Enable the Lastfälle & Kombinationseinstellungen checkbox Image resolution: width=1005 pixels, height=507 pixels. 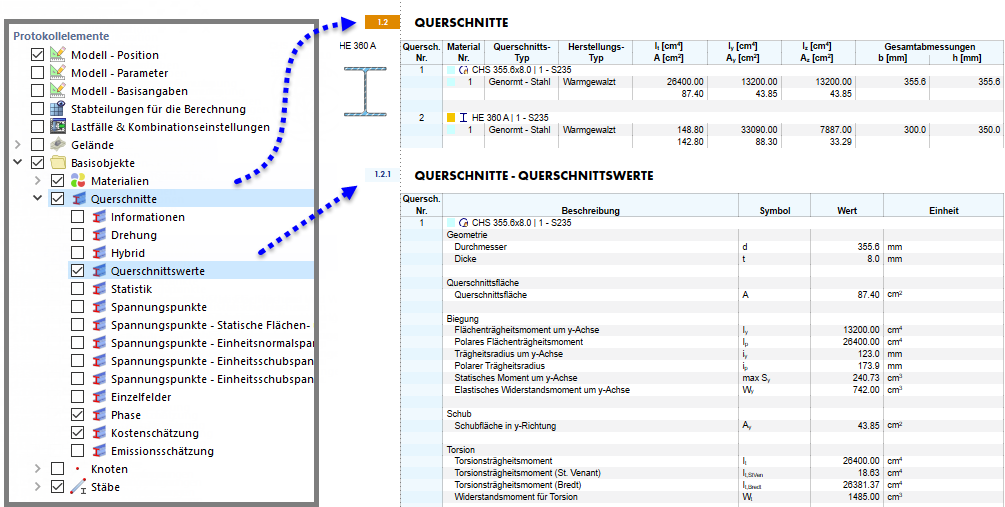click(37, 127)
